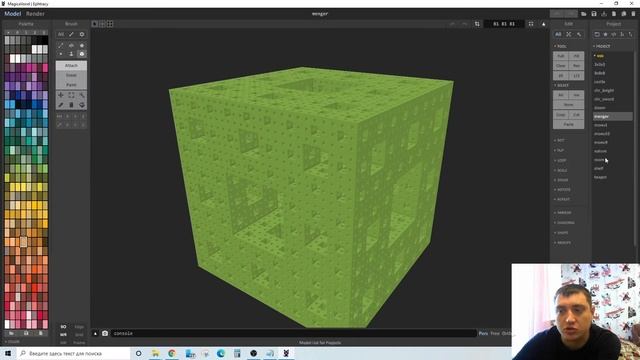Select the Pattern brush mode icon
The height and width of the screenshot is (360, 640).
pos(82,45)
